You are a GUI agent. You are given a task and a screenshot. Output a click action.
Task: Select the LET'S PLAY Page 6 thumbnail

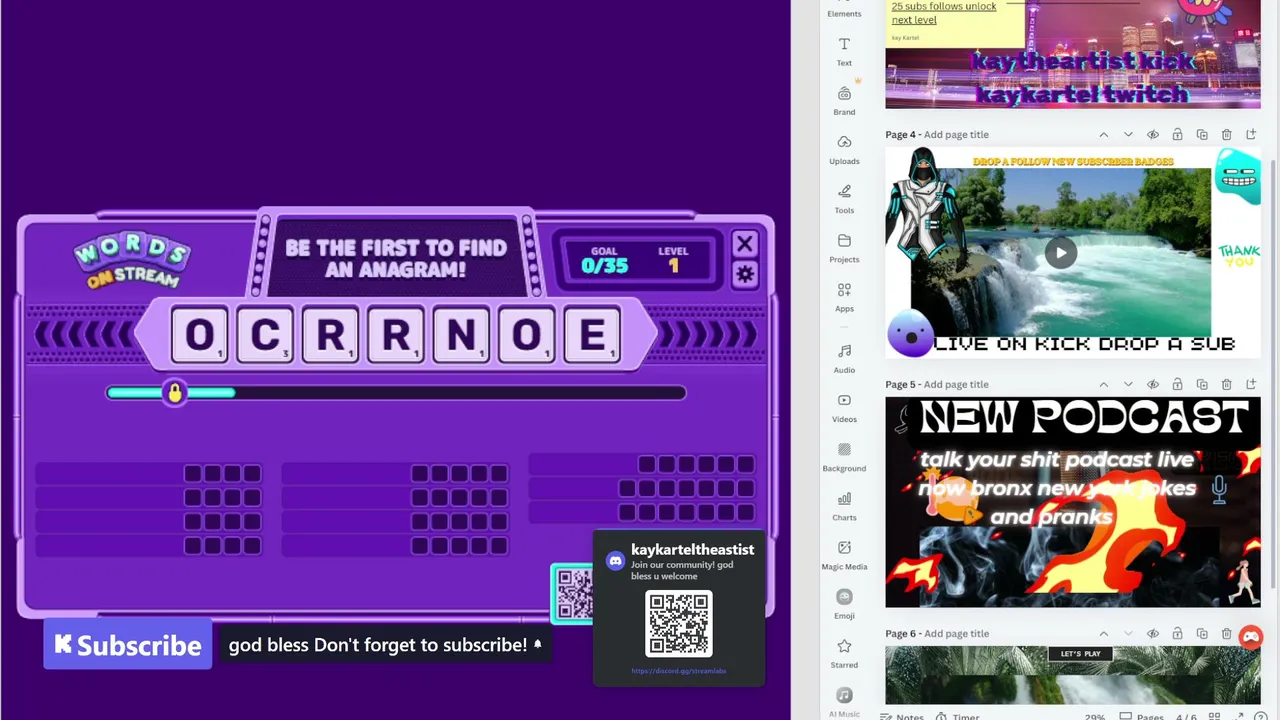point(1073,676)
